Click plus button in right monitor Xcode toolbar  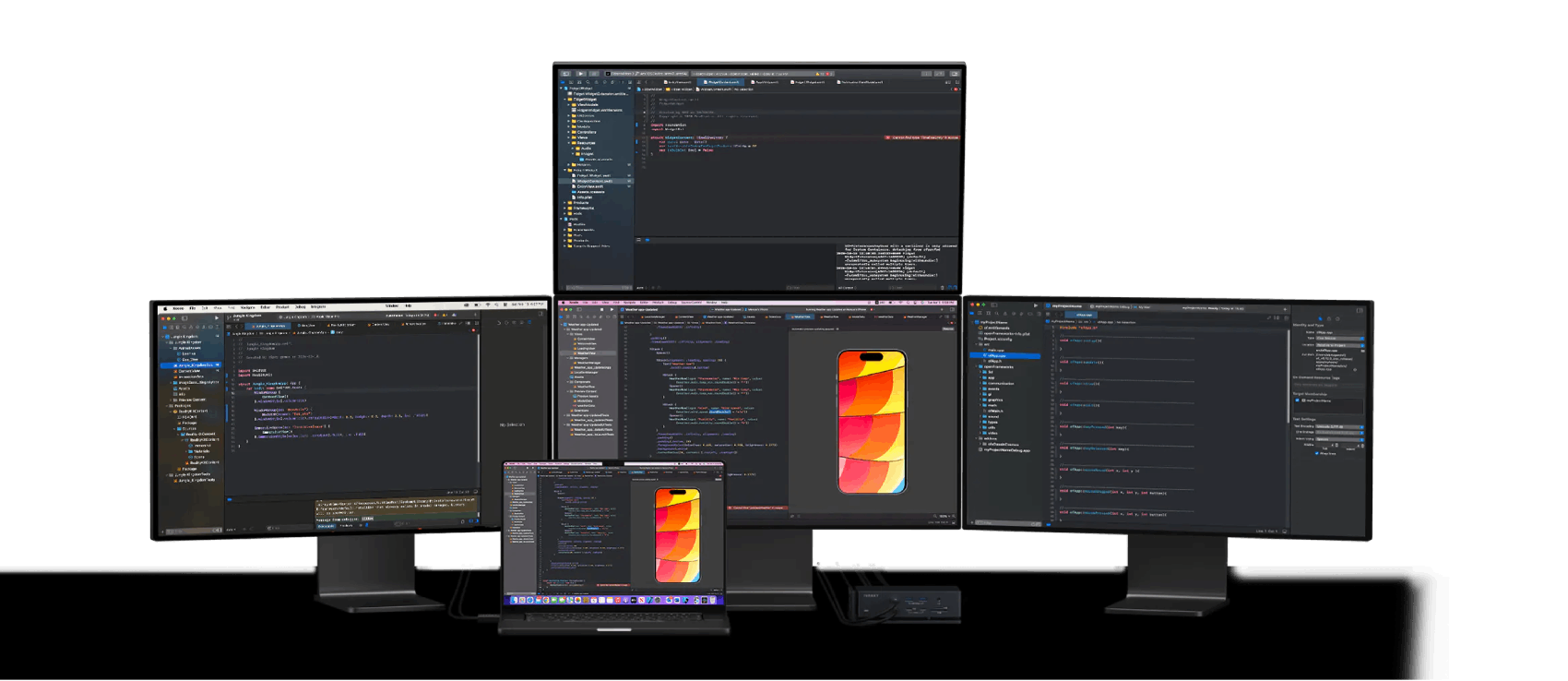click(1285, 309)
